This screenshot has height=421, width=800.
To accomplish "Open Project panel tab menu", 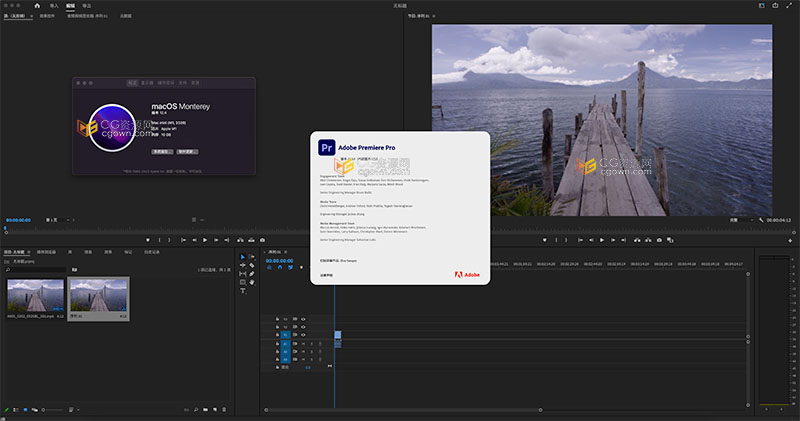I will click(x=29, y=252).
